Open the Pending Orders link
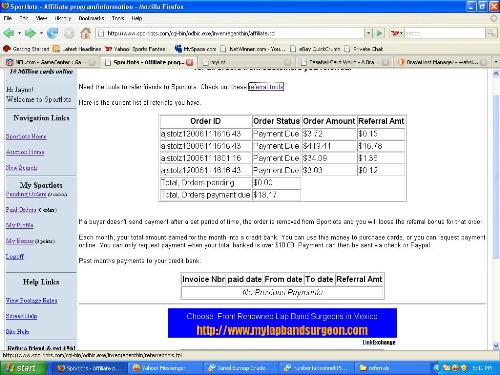Image resolution: width=500 pixels, height=375 pixels. tap(26, 194)
